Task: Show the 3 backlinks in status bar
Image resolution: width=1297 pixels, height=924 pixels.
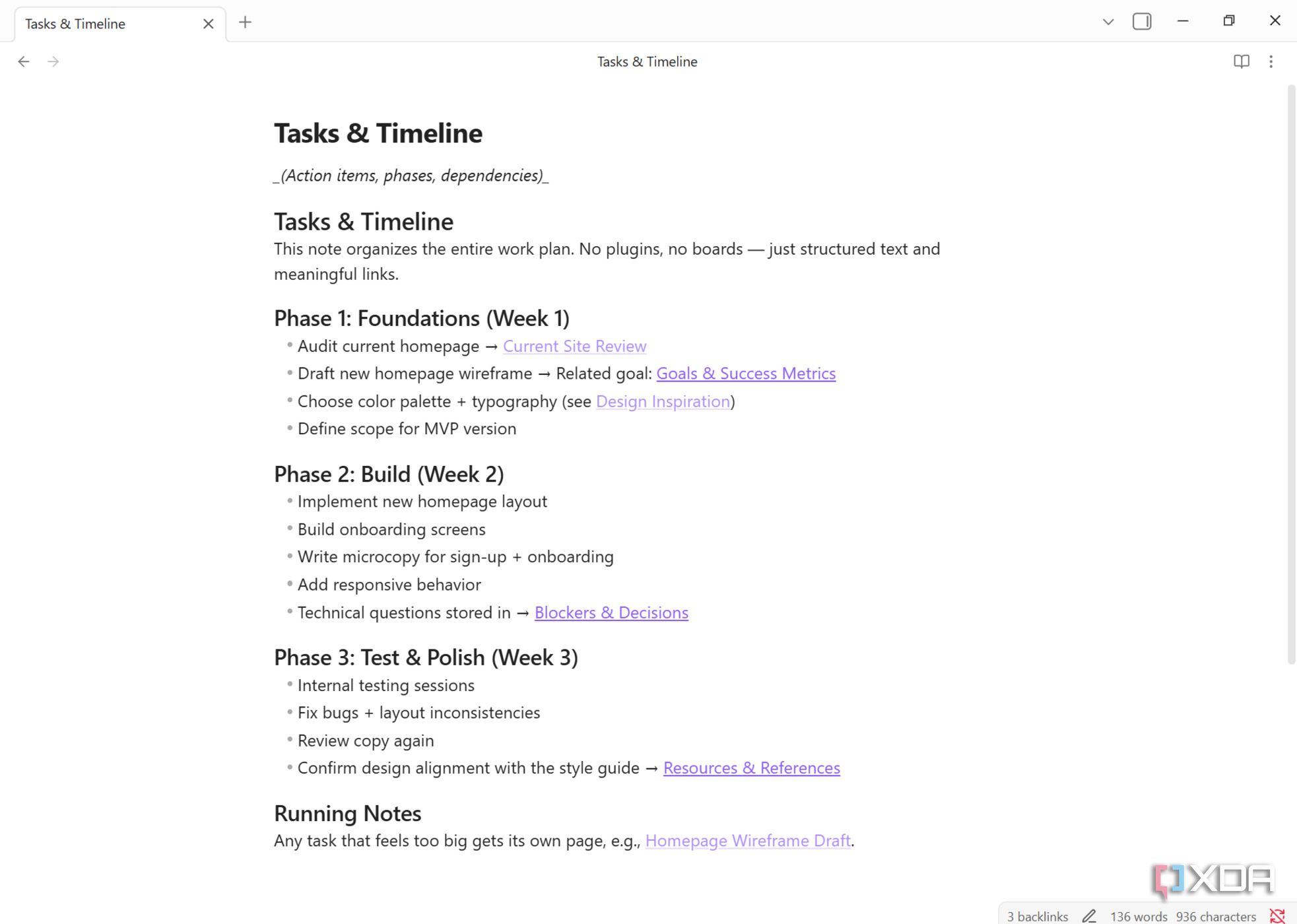Action: (1037, 916)
